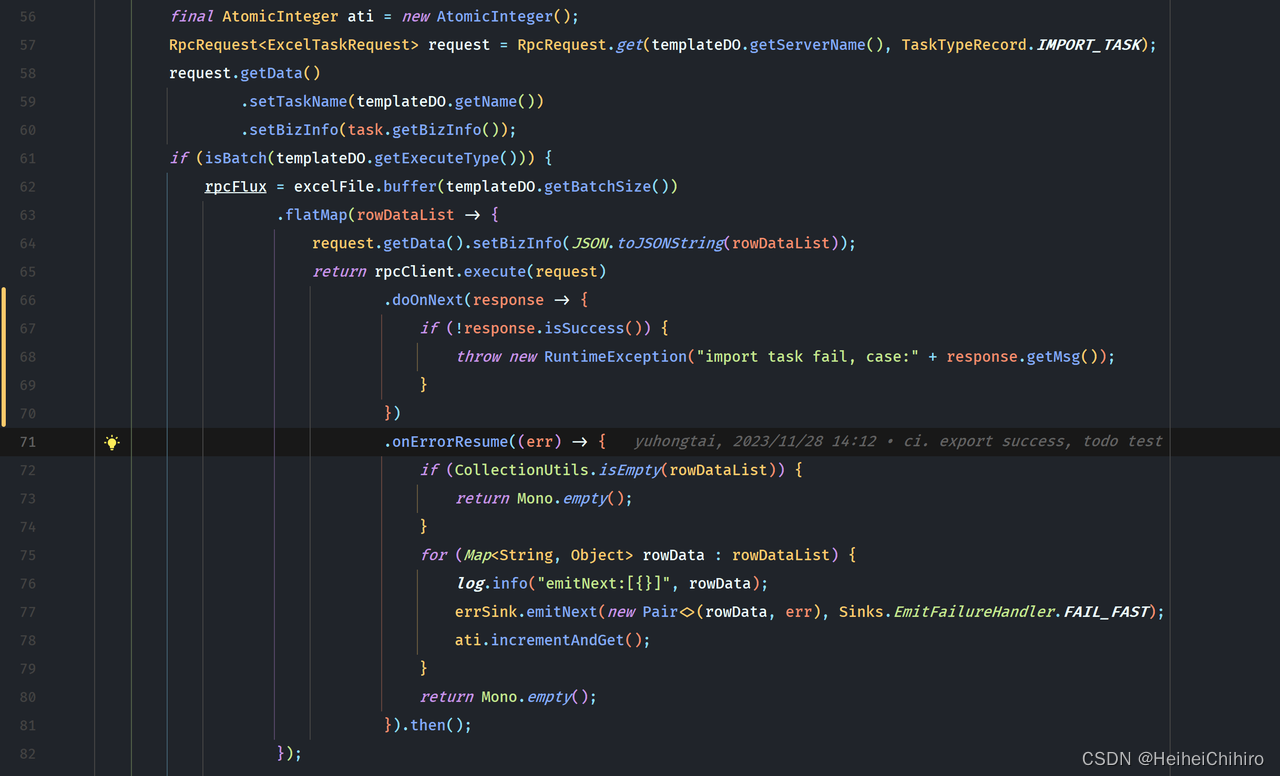The width and height of the screenshot is (1280, 776).
Task: Click the string "import task fail, case:"
Action: coord(807,357)
